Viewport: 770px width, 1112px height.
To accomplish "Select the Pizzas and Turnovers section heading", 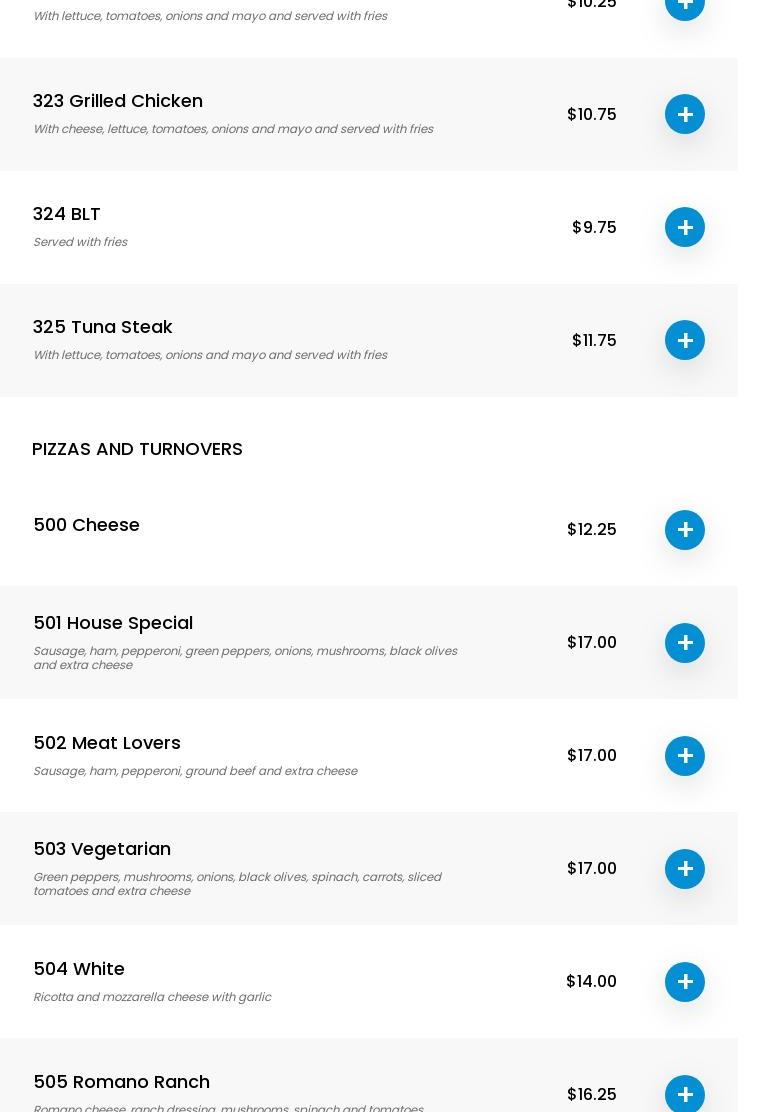I will (137, 449).
